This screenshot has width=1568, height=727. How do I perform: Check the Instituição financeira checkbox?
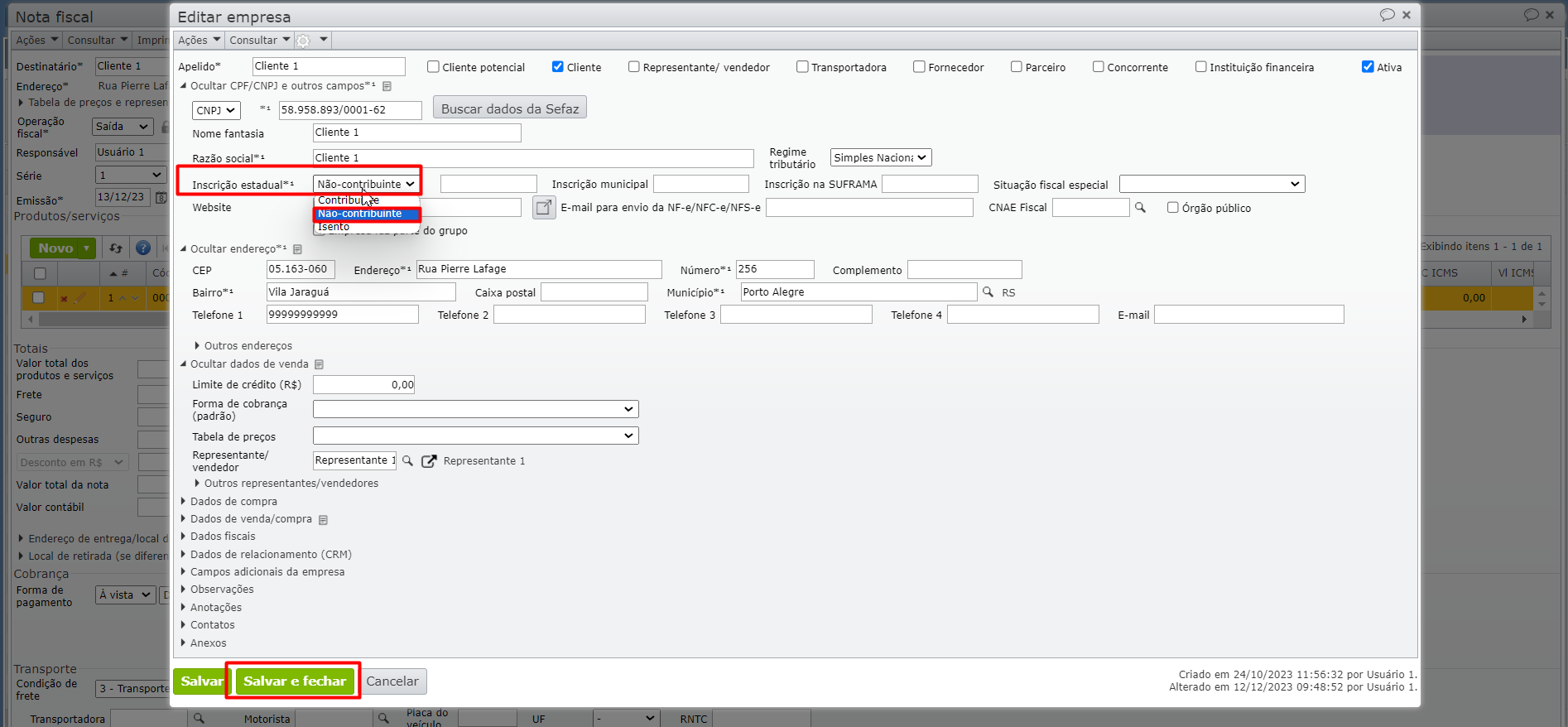[x=1201, y=67]
